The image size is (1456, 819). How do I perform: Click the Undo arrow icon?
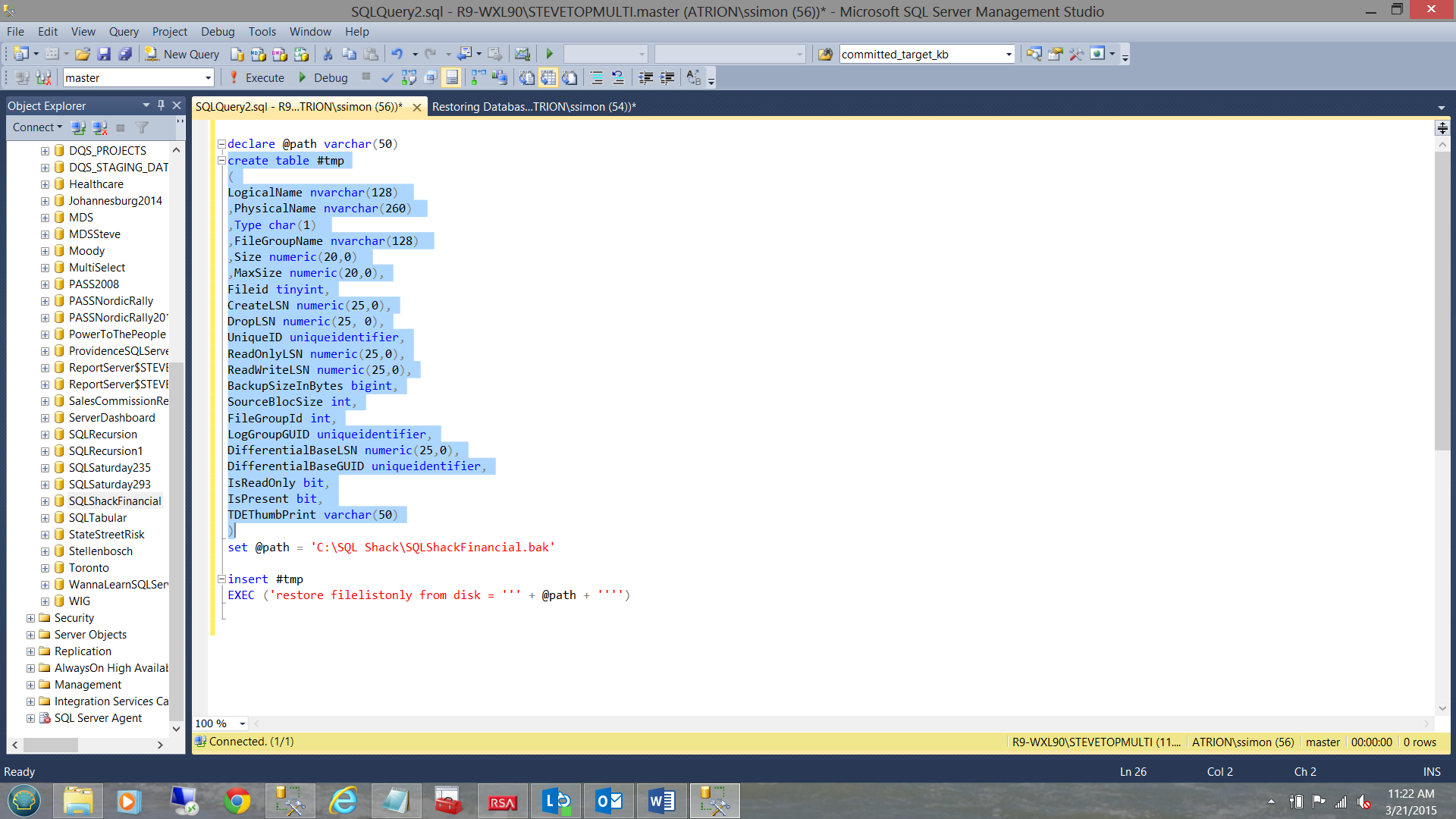[397, 54]
